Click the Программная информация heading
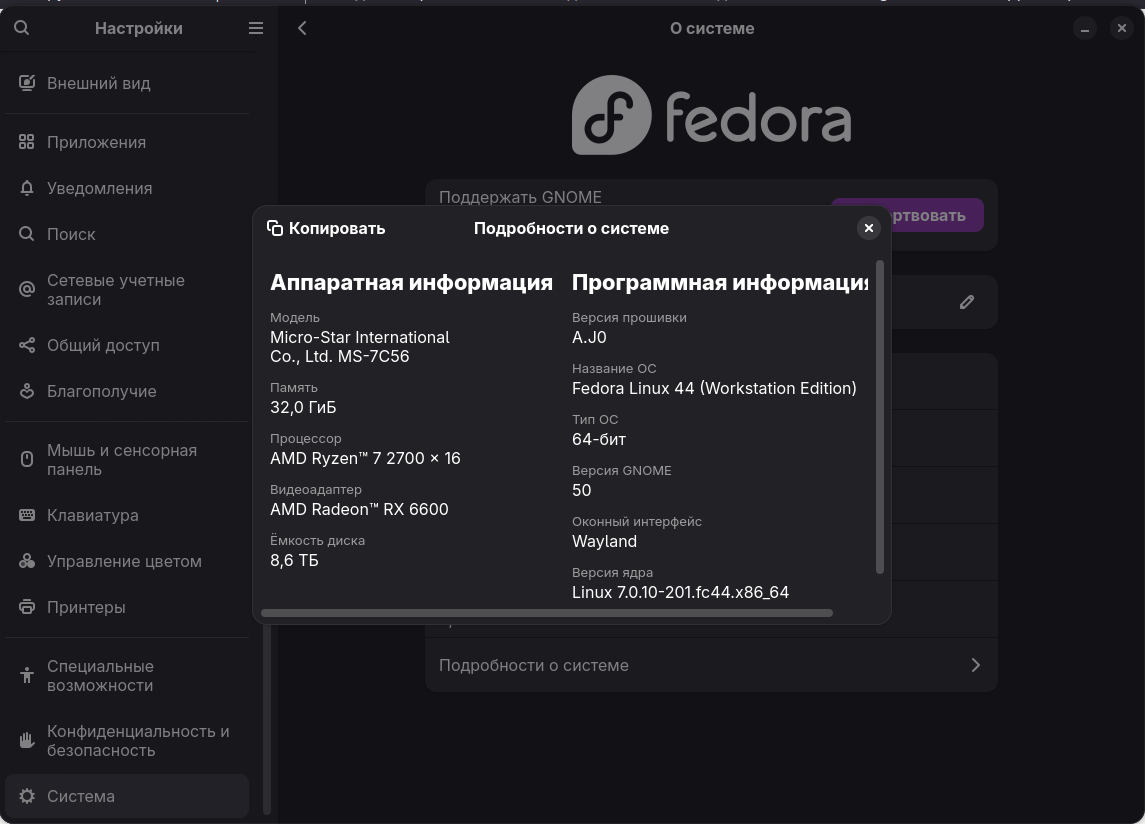The height and width of the screenshot is (824, 1145). coord(720,283)
